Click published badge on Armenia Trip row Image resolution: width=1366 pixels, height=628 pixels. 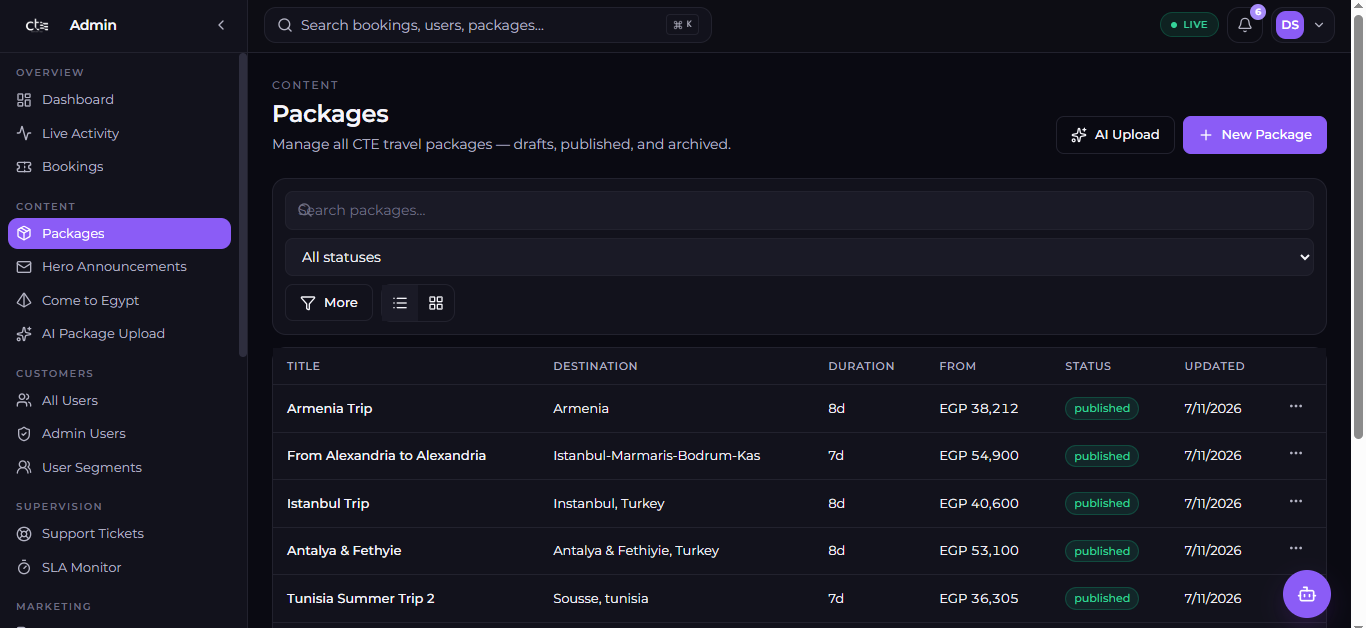[1102, 408]
